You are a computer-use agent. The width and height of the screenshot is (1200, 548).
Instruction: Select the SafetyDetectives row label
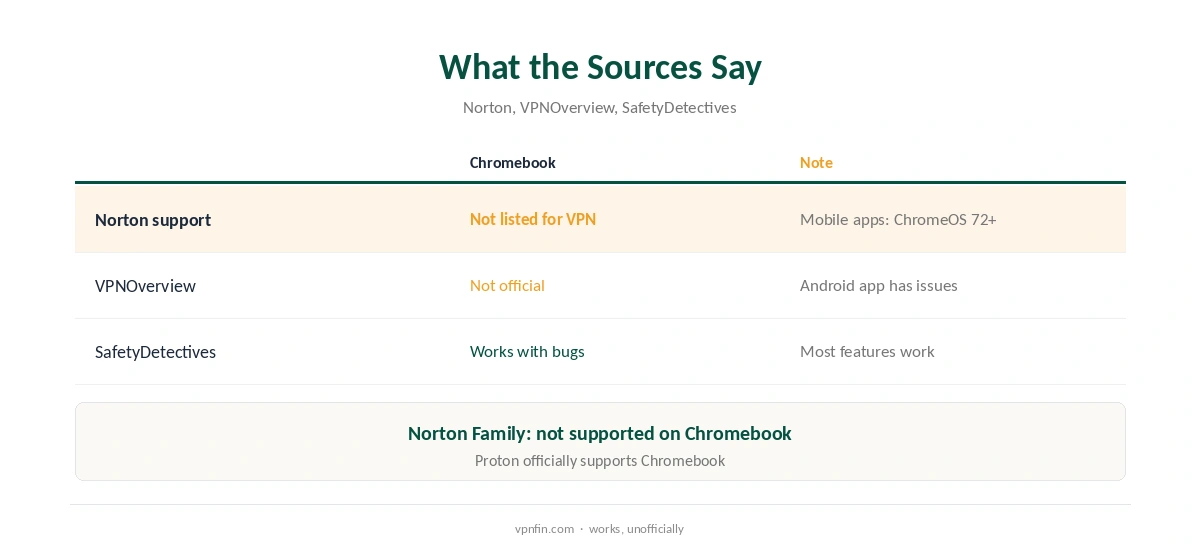pyautogui.click(x=155, y=352)
